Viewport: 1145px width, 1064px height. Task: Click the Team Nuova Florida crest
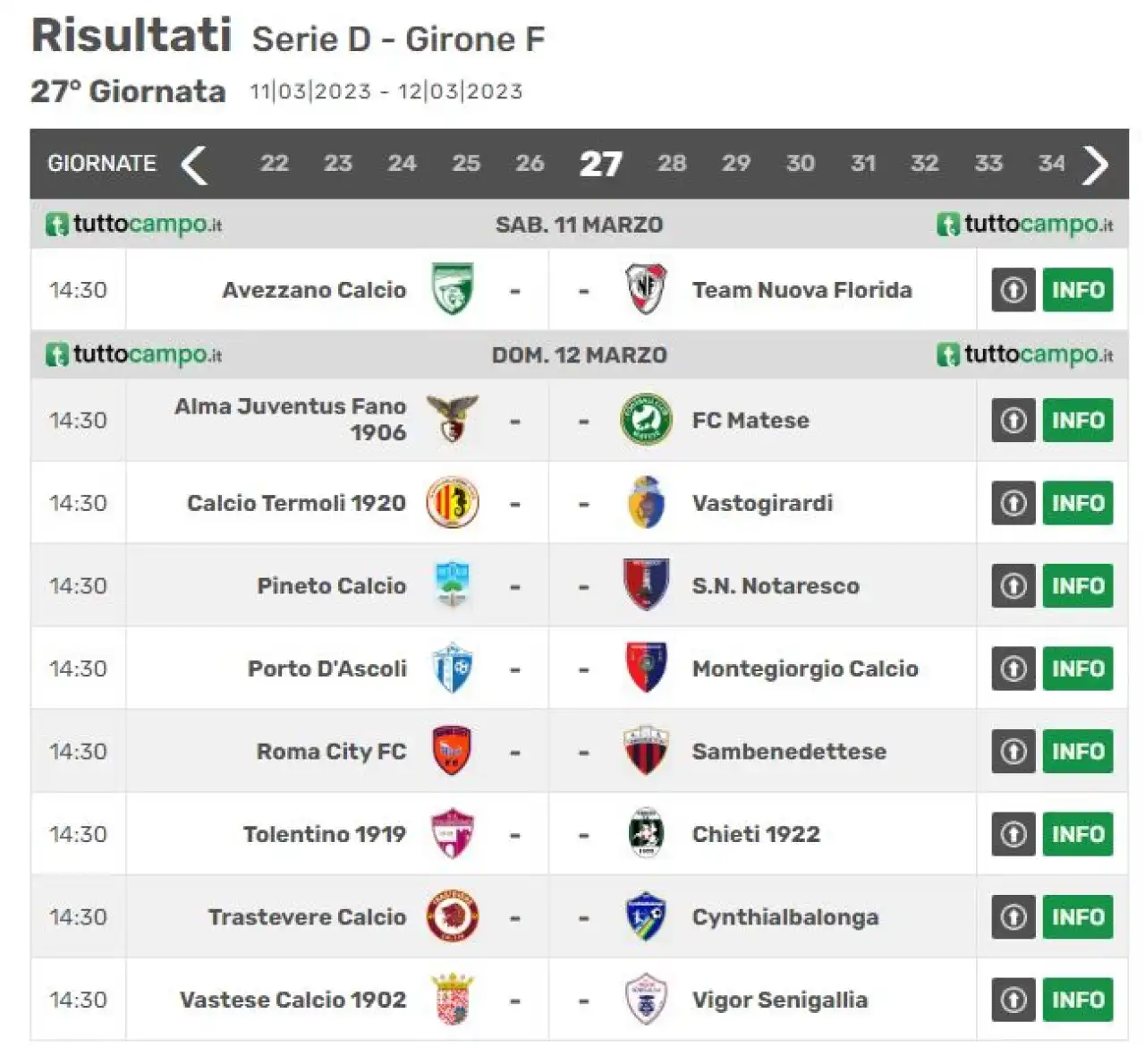[645, 289]
